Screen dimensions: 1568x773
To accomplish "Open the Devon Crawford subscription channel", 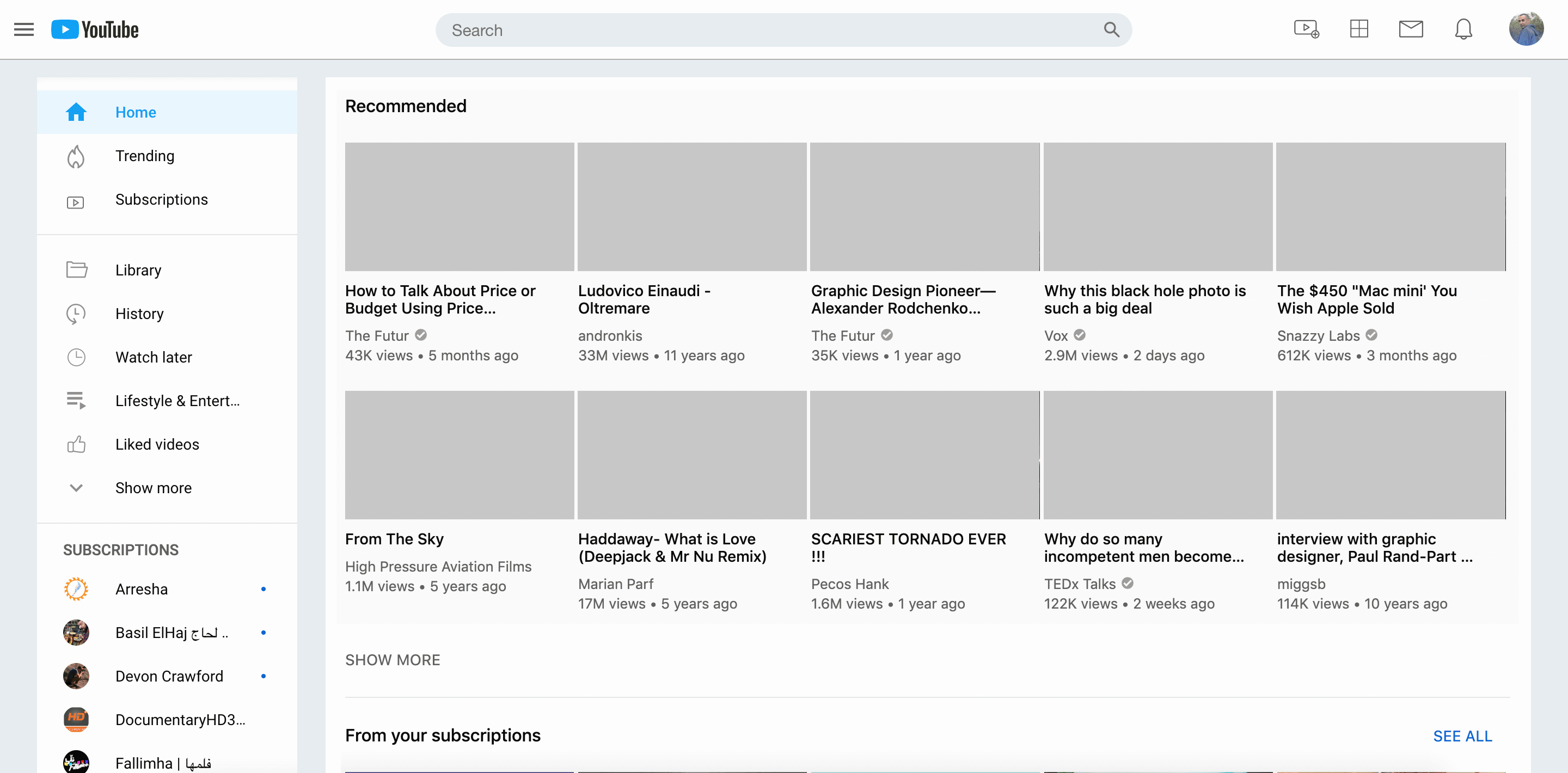I will click(x=169, y=676).
